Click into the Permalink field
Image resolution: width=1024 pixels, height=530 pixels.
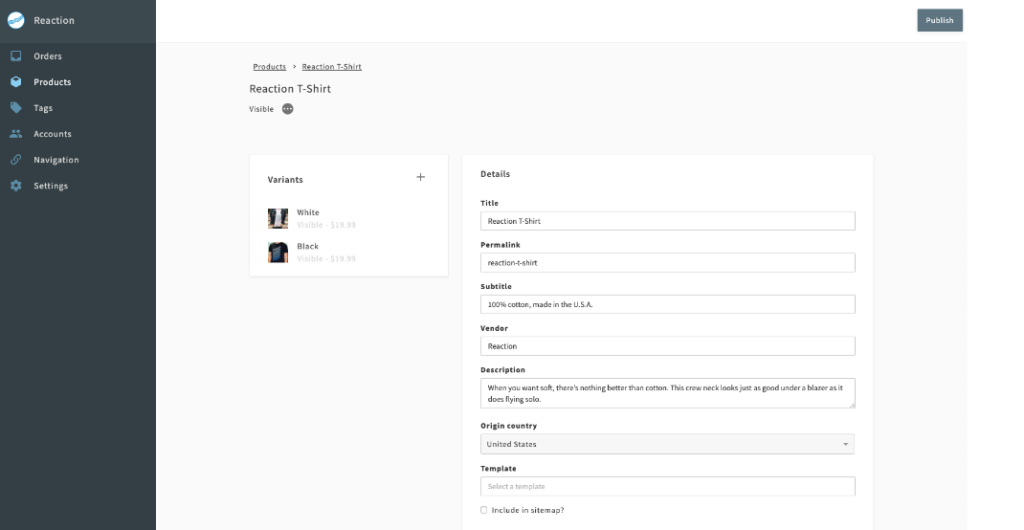pos(667,262)
